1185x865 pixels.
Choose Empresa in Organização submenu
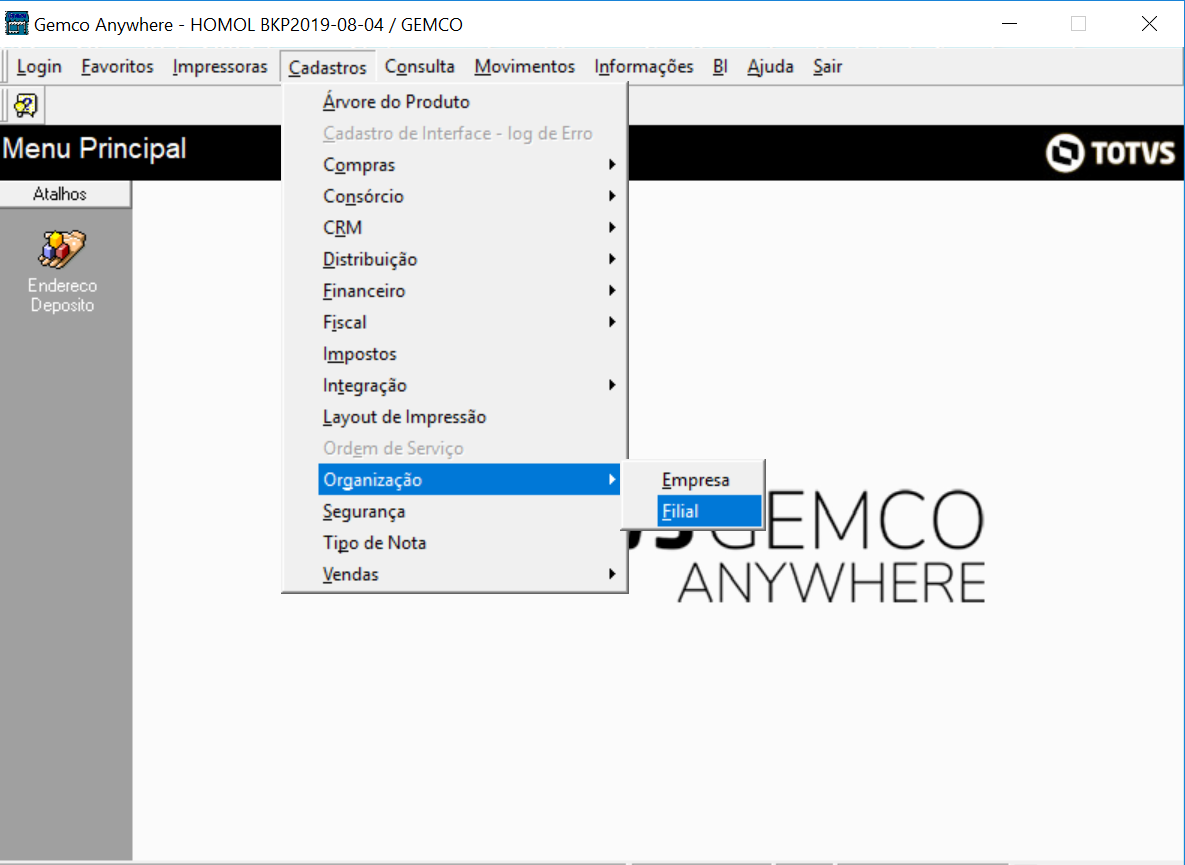point(709,480)
